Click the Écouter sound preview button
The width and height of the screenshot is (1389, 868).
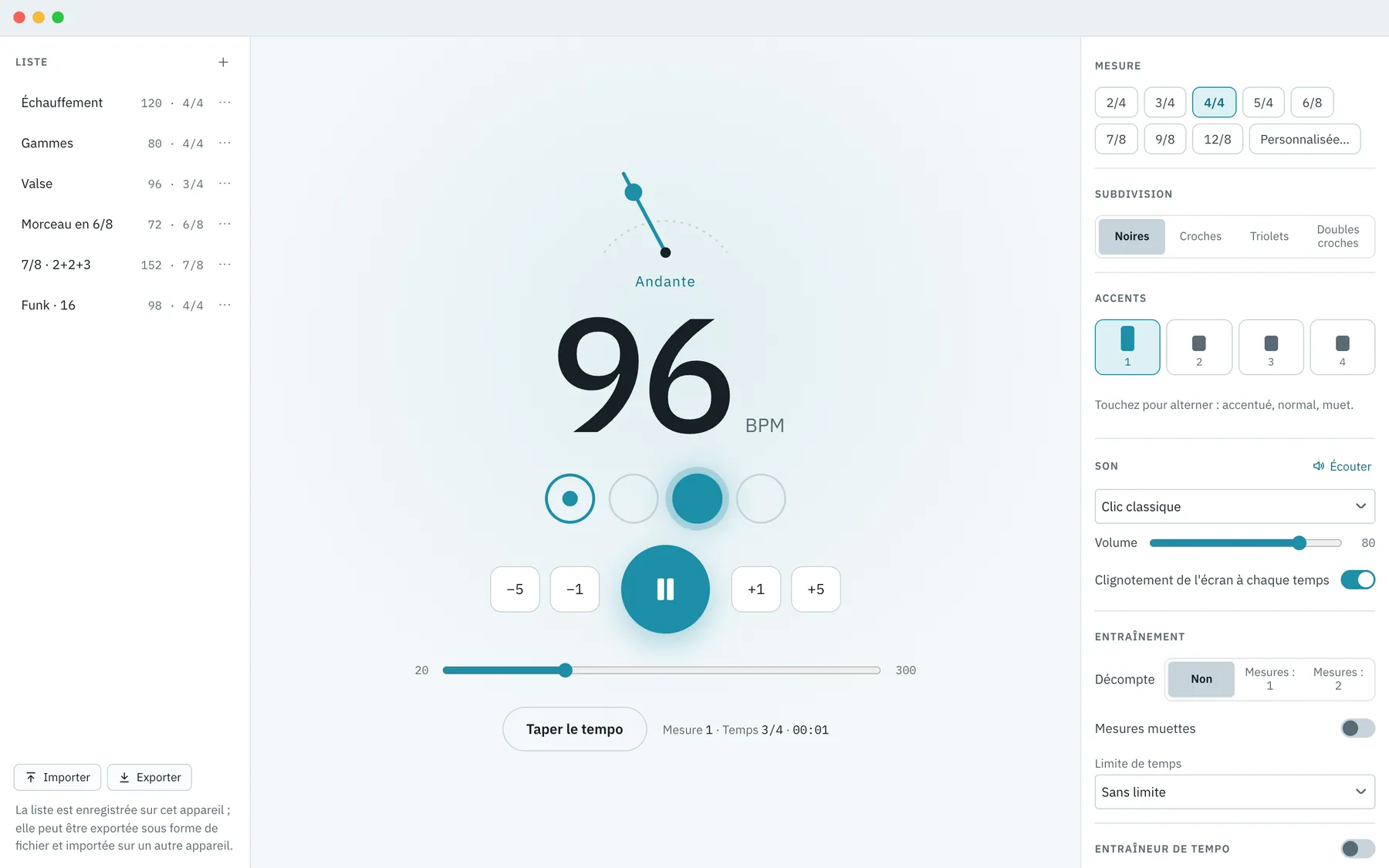pos(1342,466)
